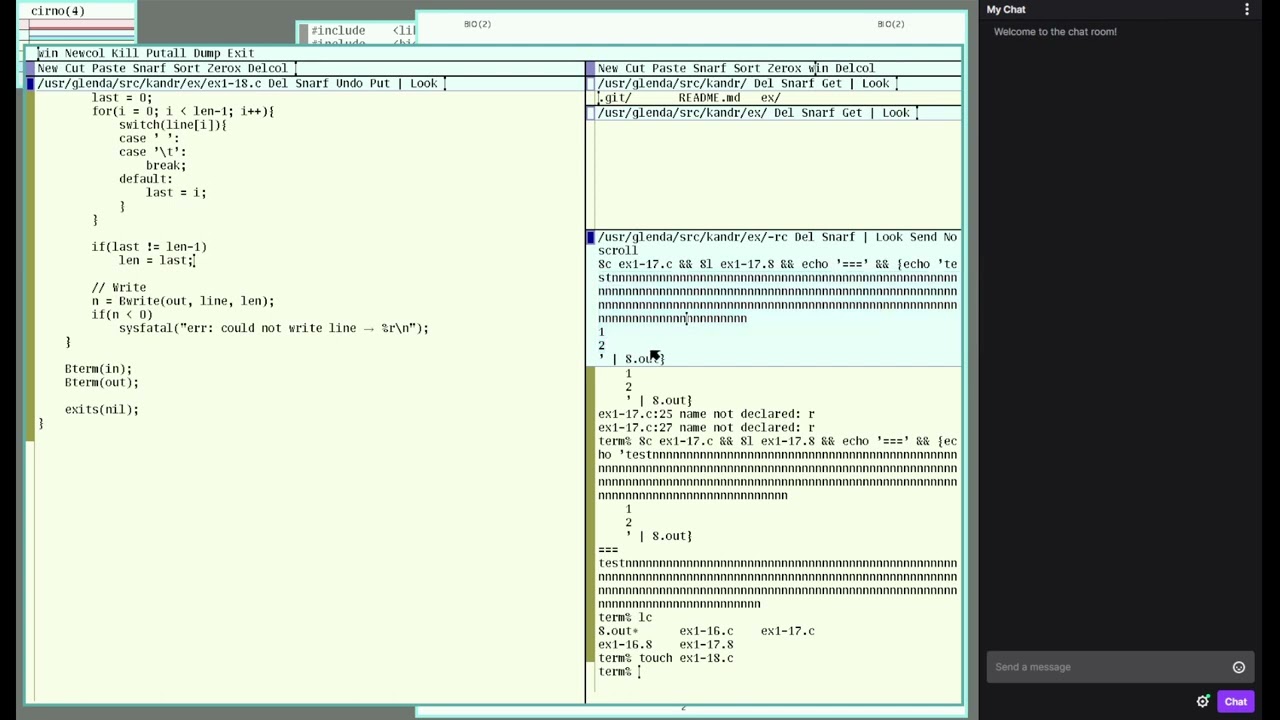Viewport: 1280px width, 720px height.
Task: Click Dump in acme's top tag
Action: pyautogui.click(x=206, y=53)
